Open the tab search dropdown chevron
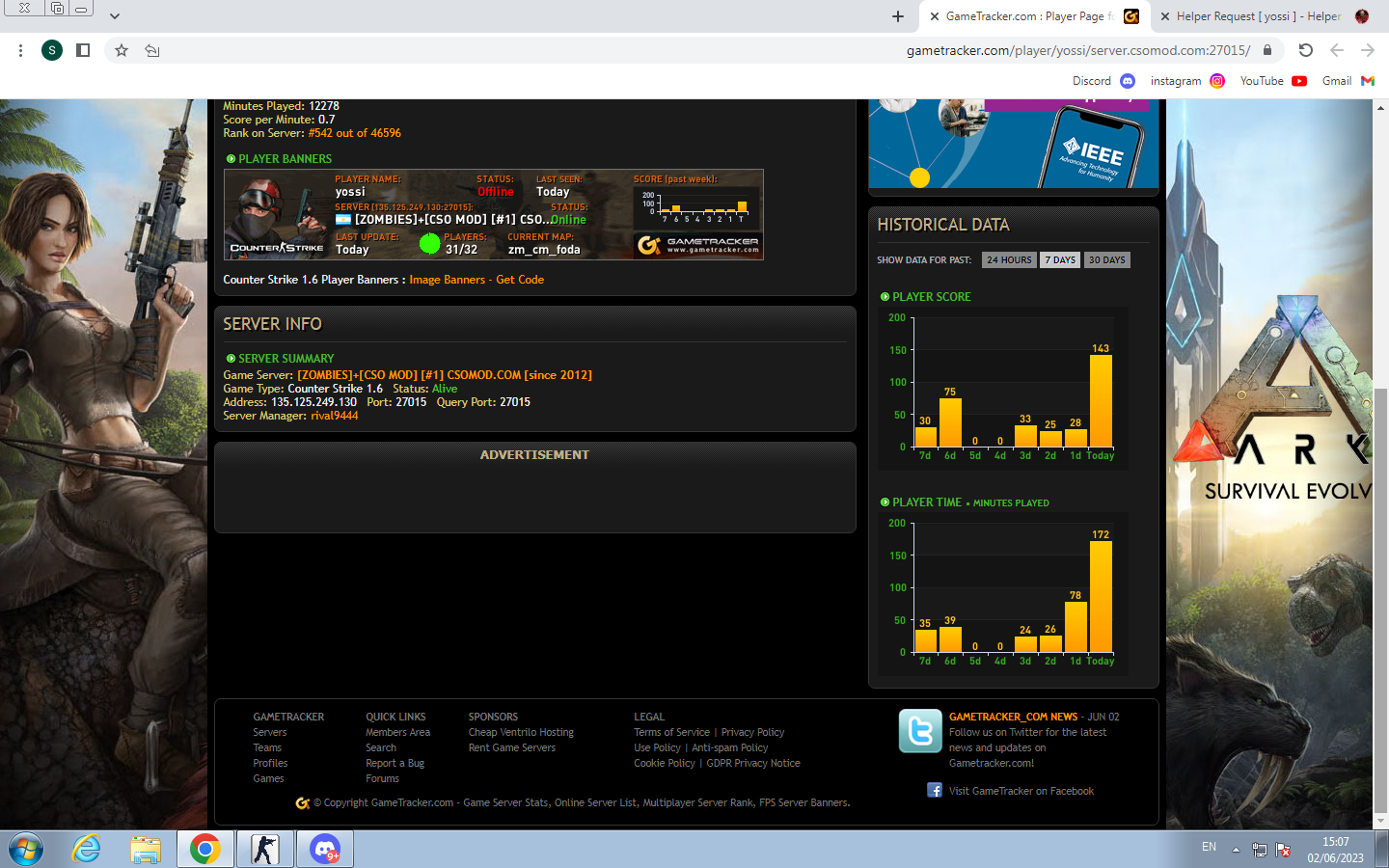This screenshot has width=1389, height=868. pos(114,16)
